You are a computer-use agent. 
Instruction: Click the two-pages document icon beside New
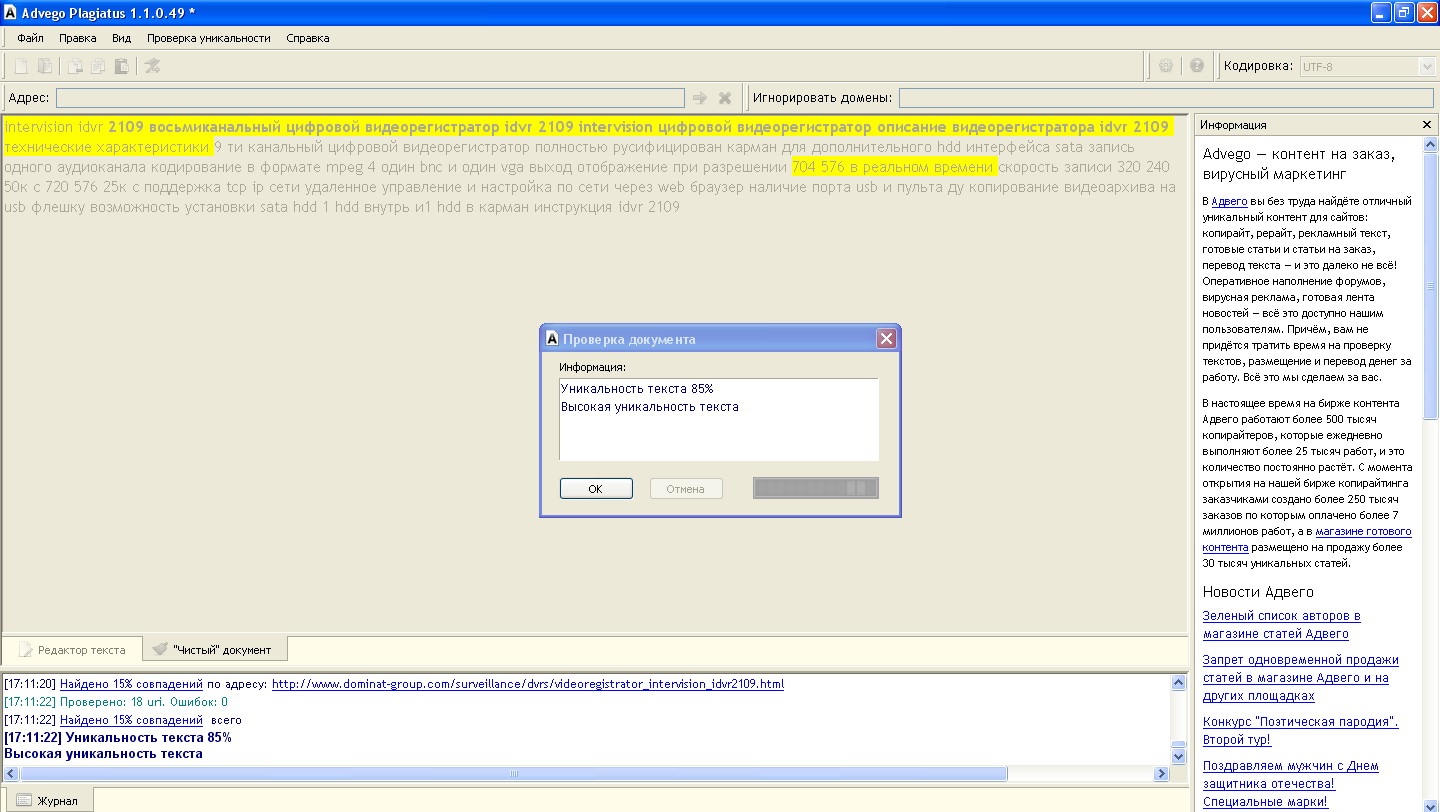point(45,66)
